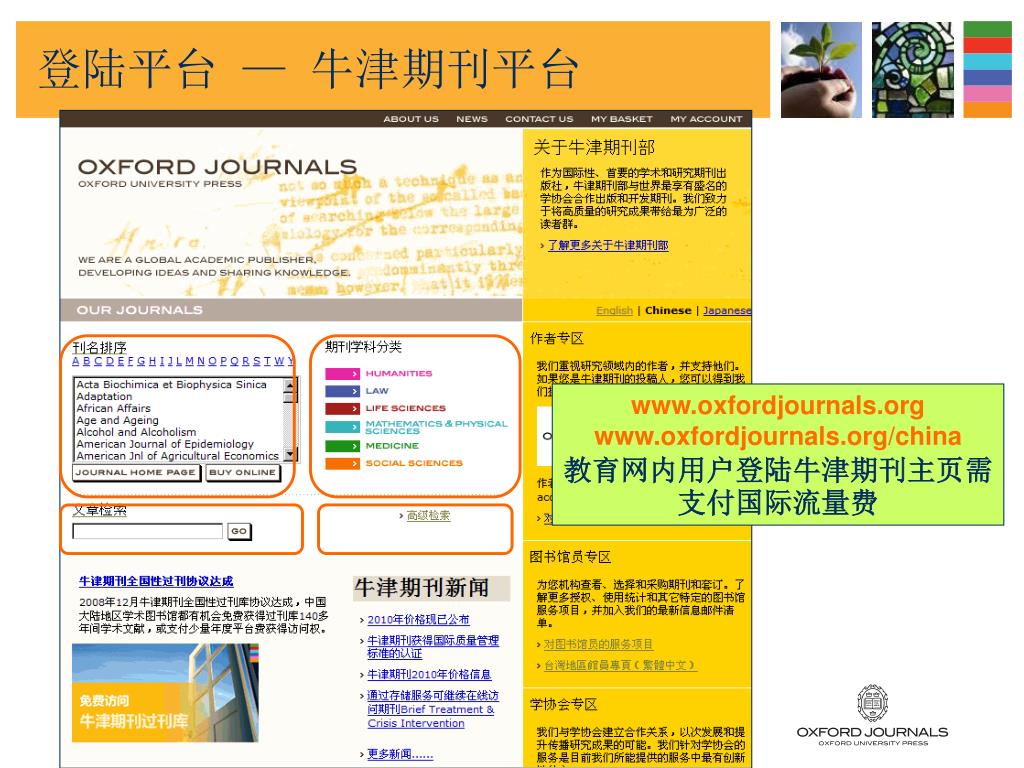Open the 更多新闻 more news link
The image size is (1024, 768).
tap(400, 754)
